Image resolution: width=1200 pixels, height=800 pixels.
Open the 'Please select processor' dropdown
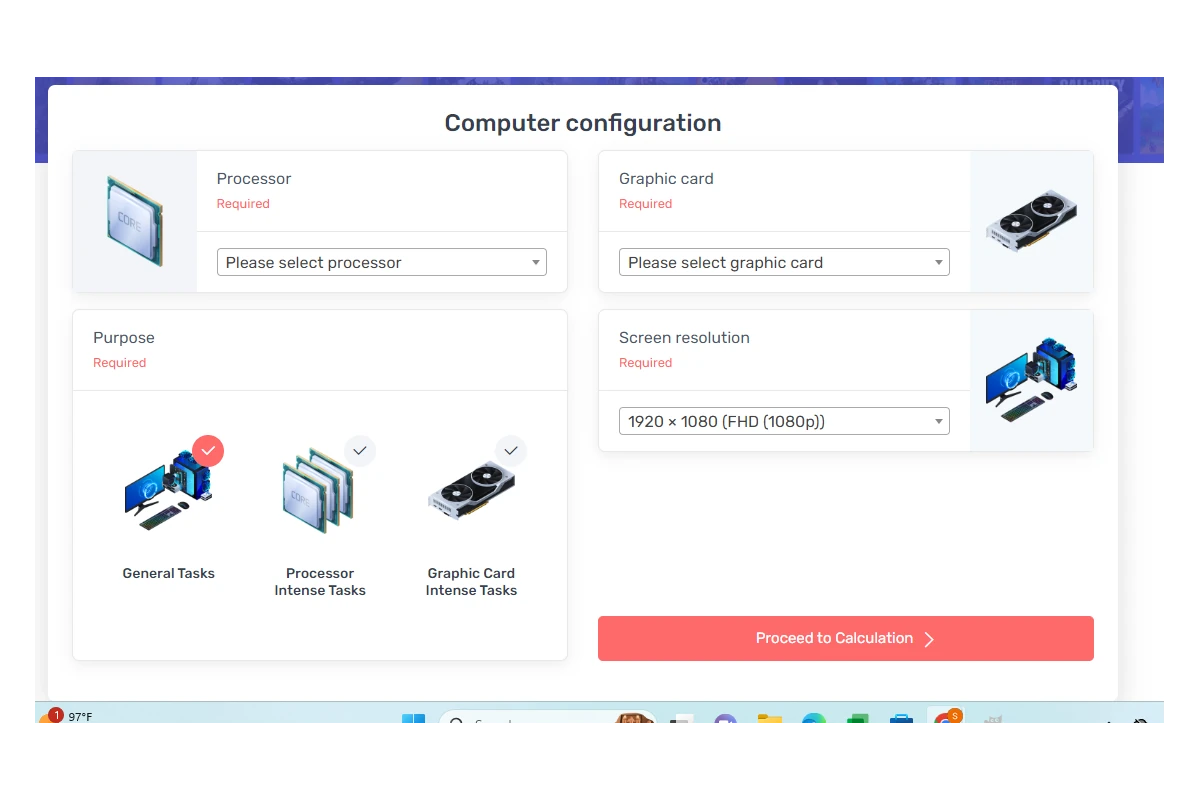(382, 263)
